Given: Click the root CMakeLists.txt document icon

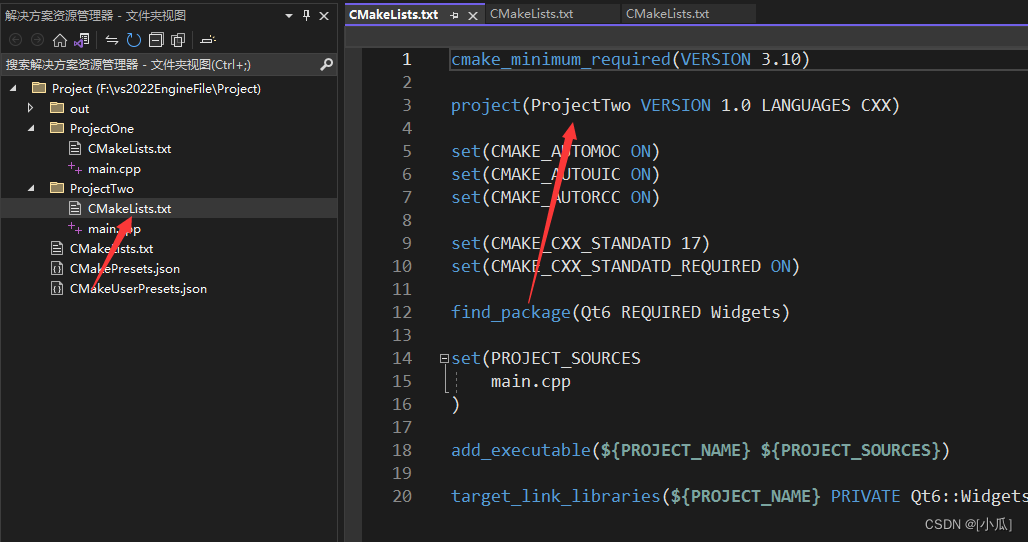Looking at the screenshot, I should point(57,248).
